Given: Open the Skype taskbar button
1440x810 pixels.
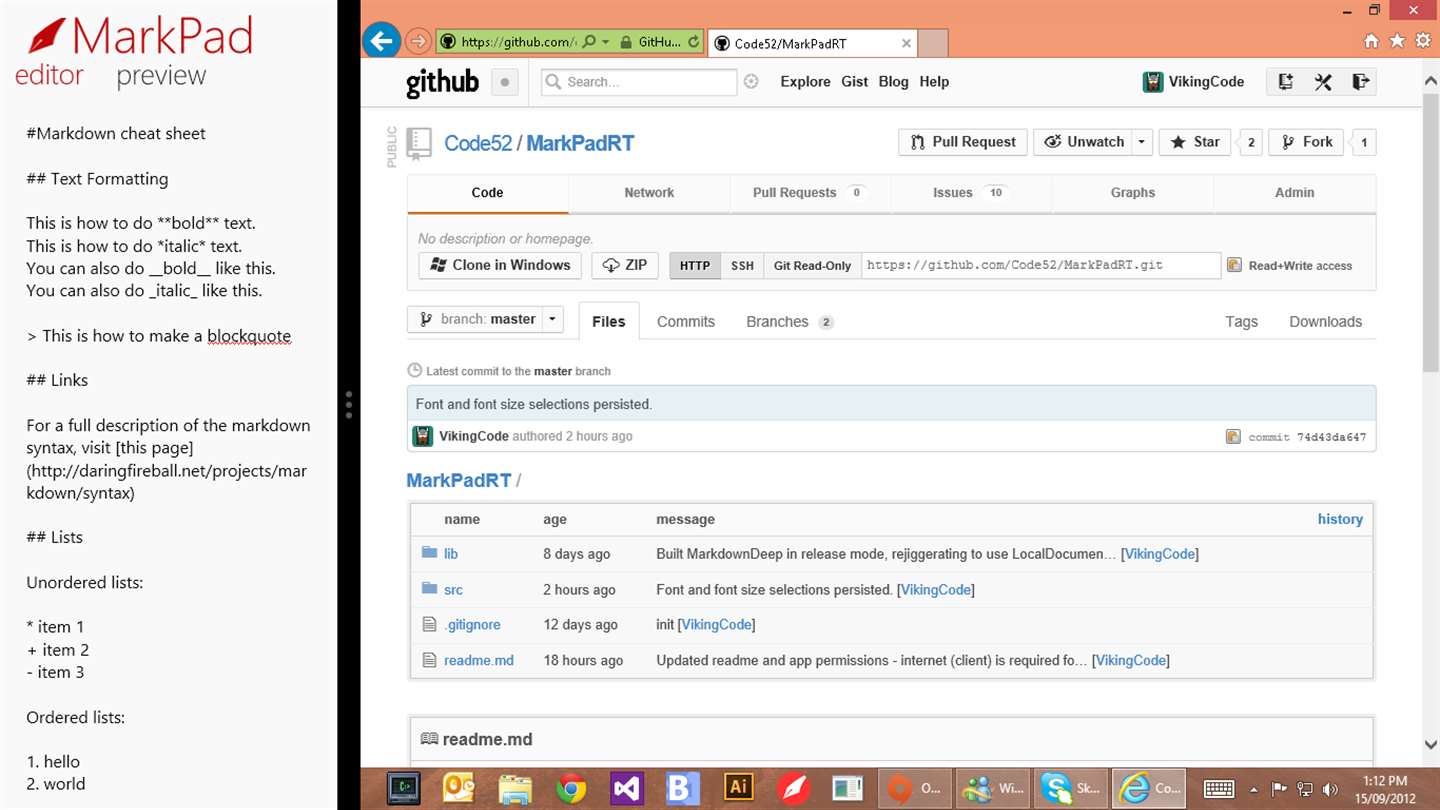Looking at the screenshot, I should (1071, 789).
